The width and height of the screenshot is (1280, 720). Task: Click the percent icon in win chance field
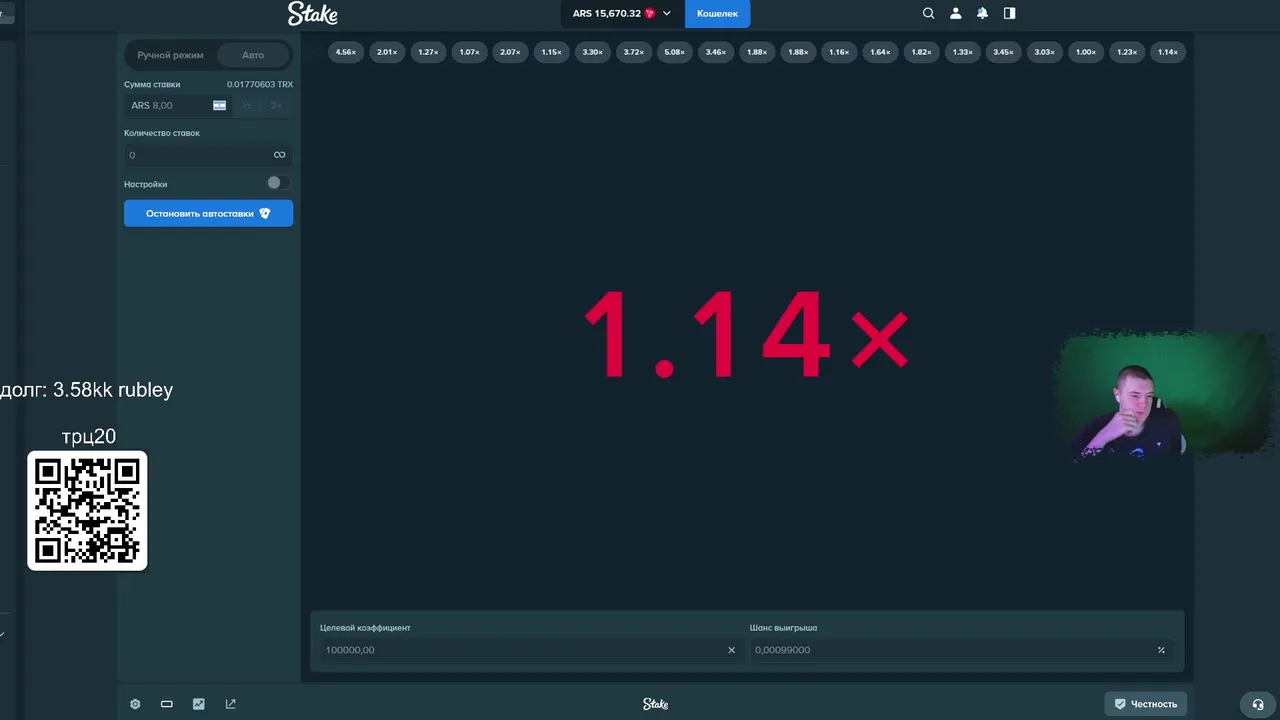[x=1161, y=650]
